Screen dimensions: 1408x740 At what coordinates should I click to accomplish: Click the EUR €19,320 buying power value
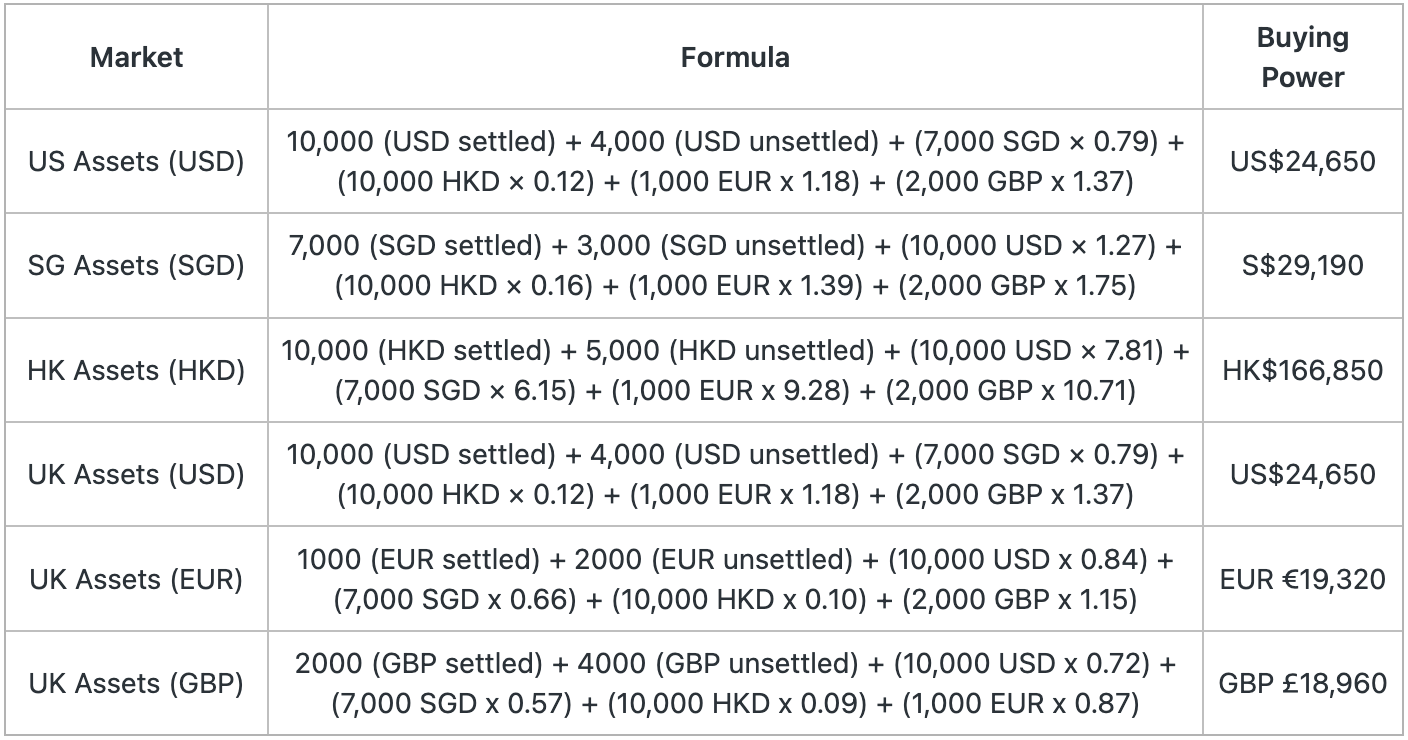tap(1302, 579)
